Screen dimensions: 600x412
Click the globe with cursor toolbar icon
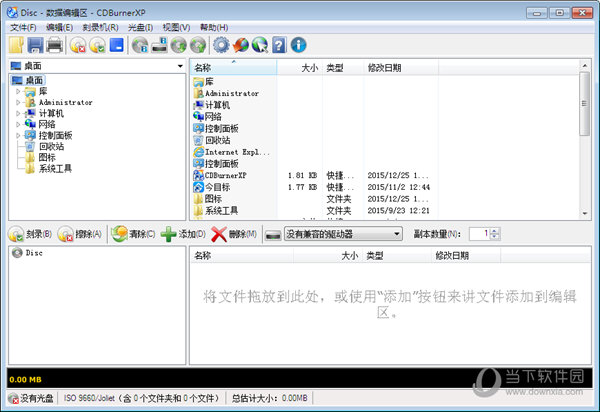coord(260,45)
